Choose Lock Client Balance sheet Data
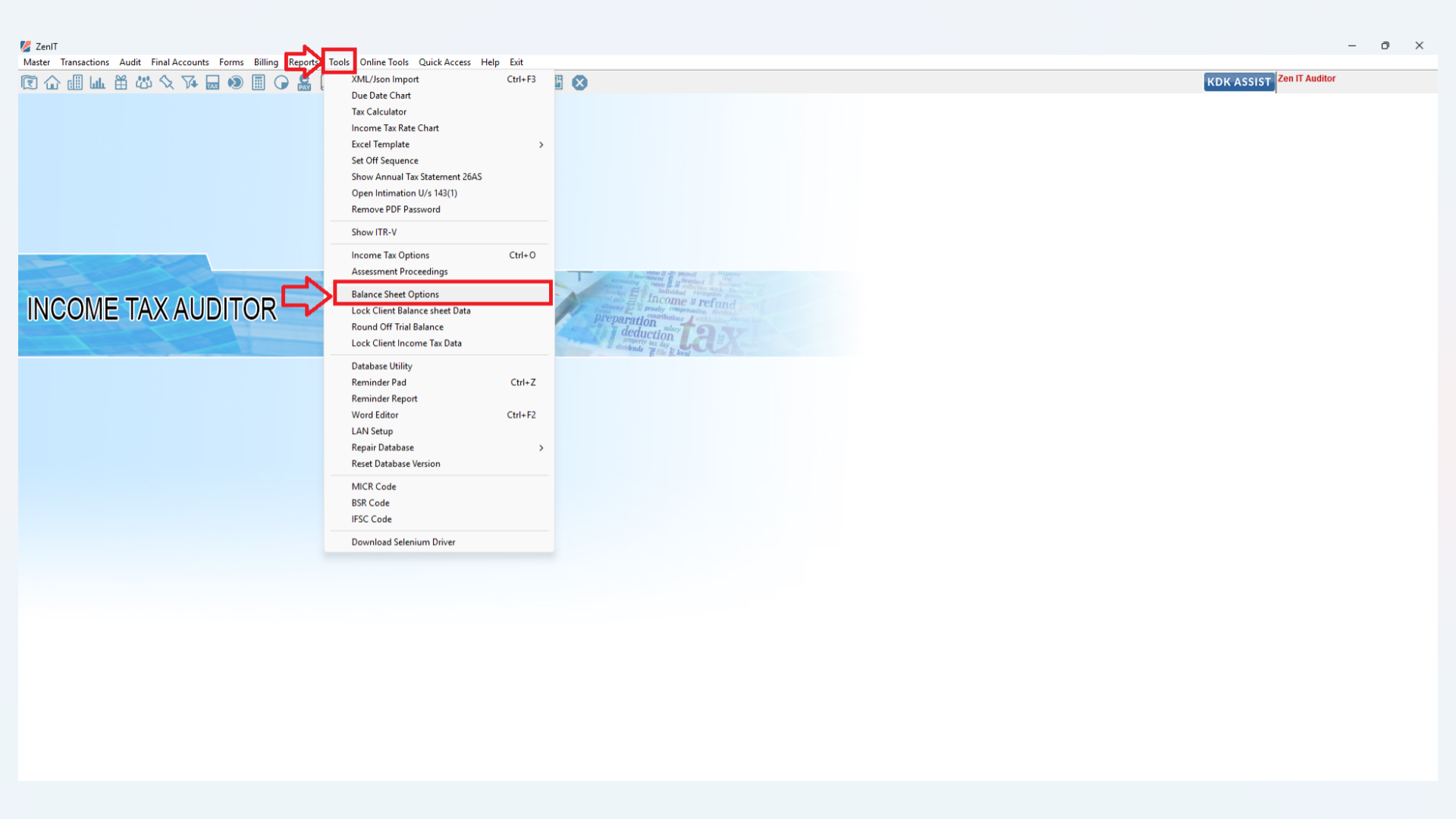 click(x=439, y=311)
